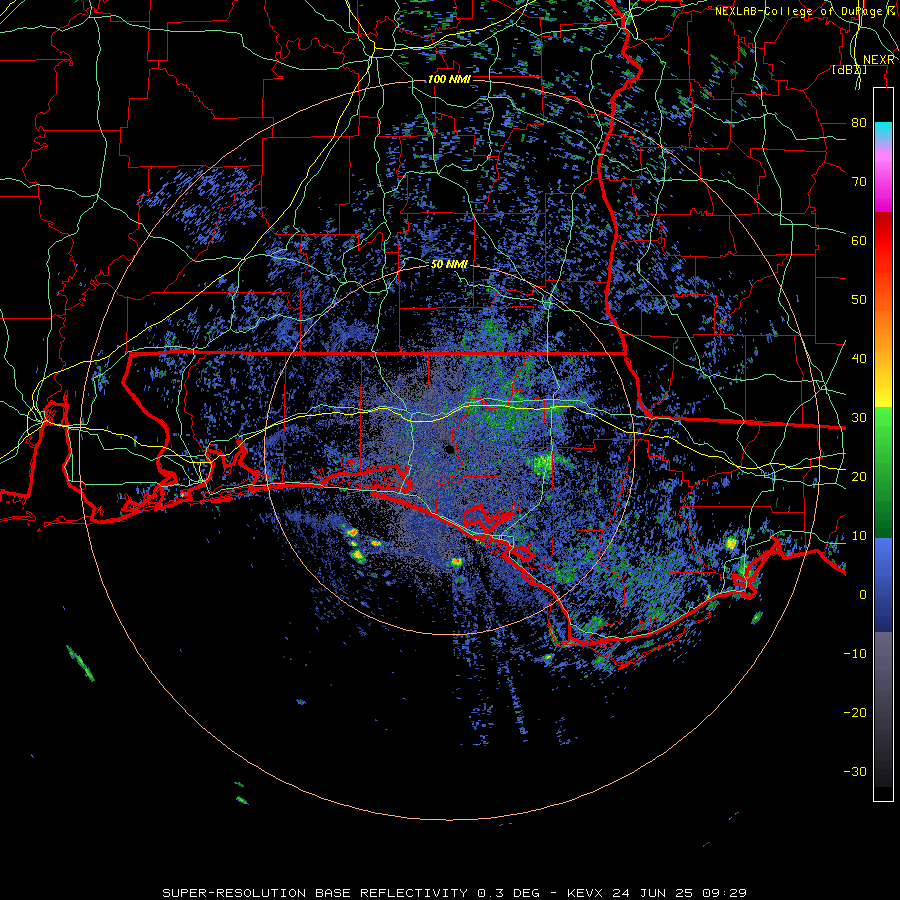Select the "60" value on the dBZ scale

859,240
